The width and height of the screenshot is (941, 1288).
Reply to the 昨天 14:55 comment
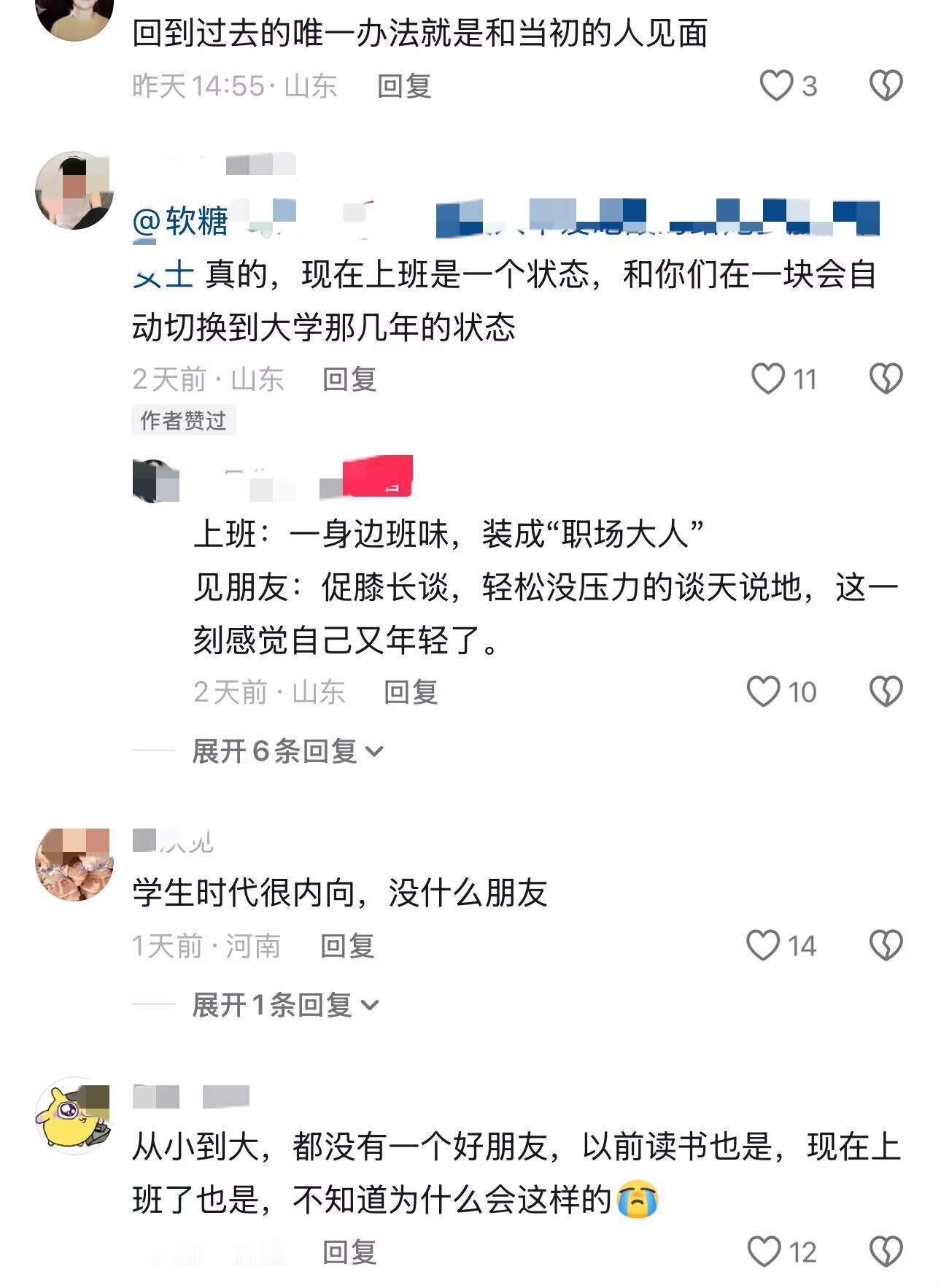coord(404,86)
